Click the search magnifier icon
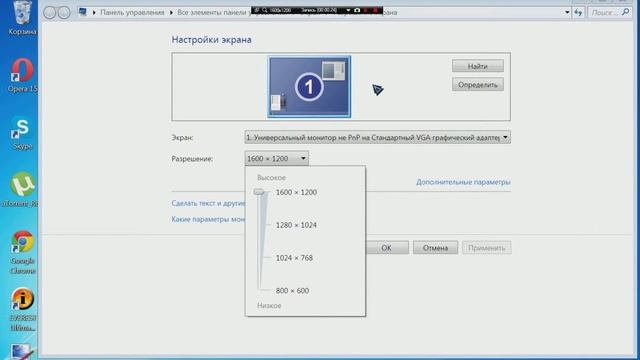 [625, 12]
